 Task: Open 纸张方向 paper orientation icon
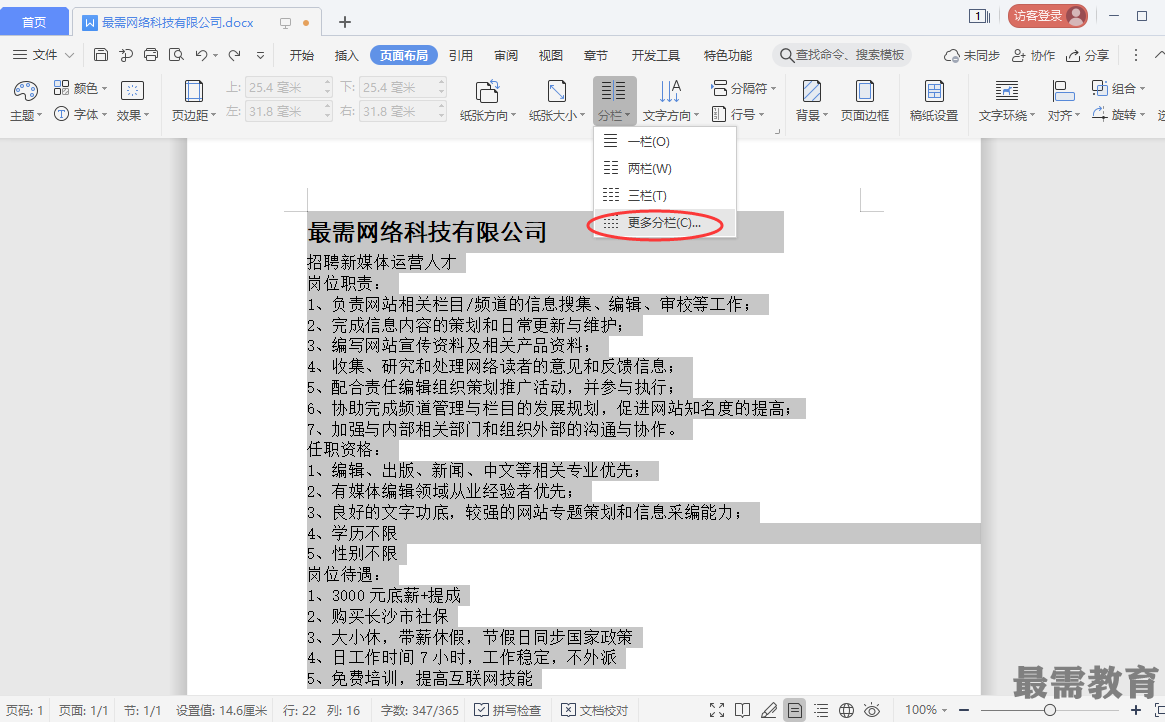[x=487, y=91]
